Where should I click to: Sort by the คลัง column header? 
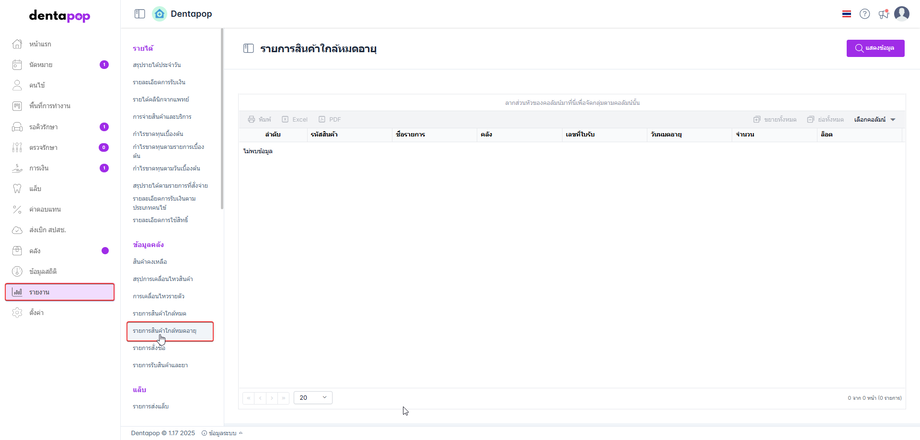tap(518, 135)
